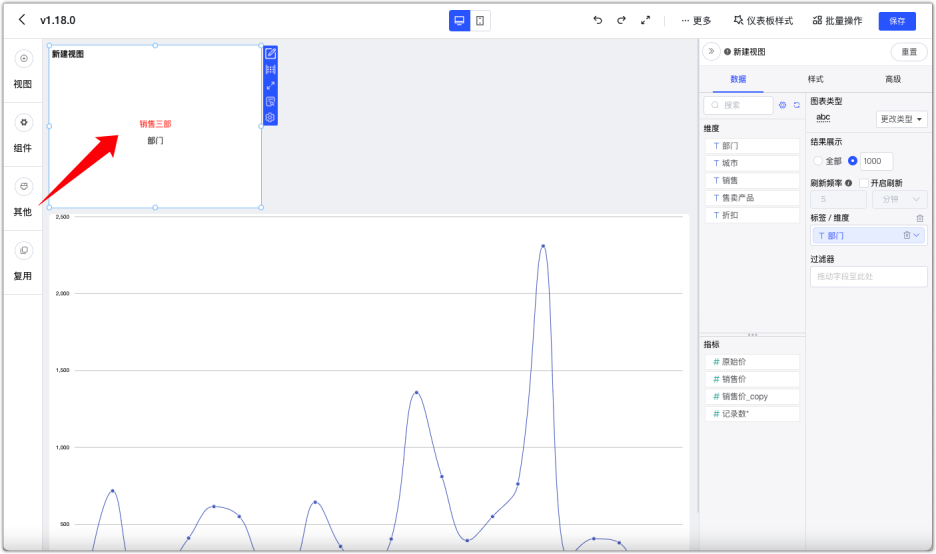936x554 pixels.
Task: Click the back arrow beside v1.18.0
Action: click(x=22, y=20)
